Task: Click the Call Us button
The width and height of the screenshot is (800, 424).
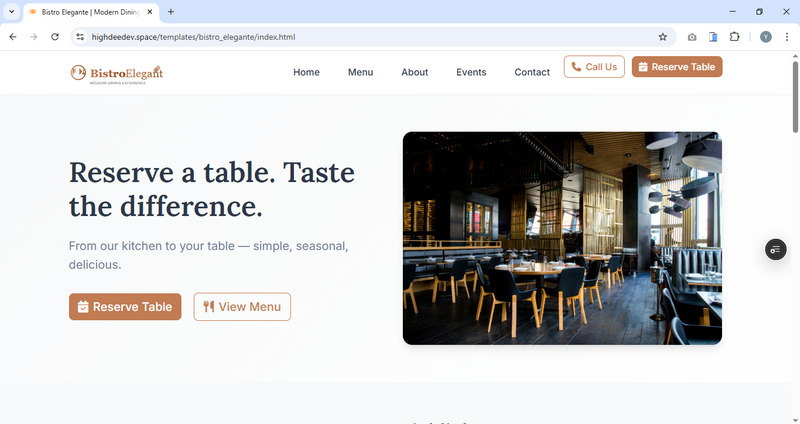Action: click(x=594, y=67)
